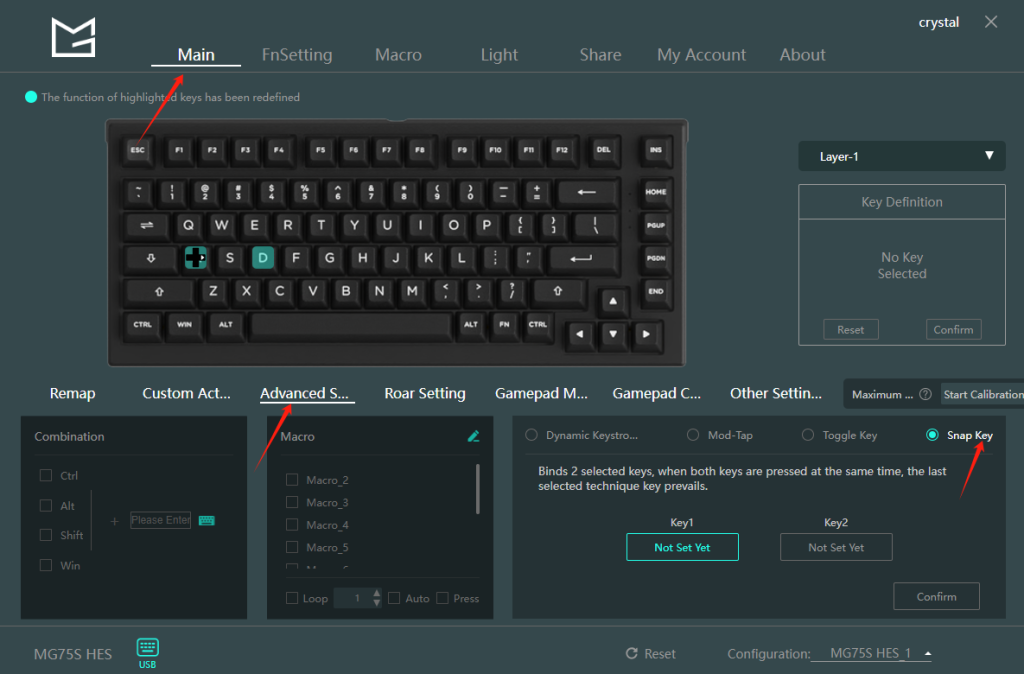1024x674 pixels.
Task: Select the right arrow key on keyboard
Action: (646, 334)
